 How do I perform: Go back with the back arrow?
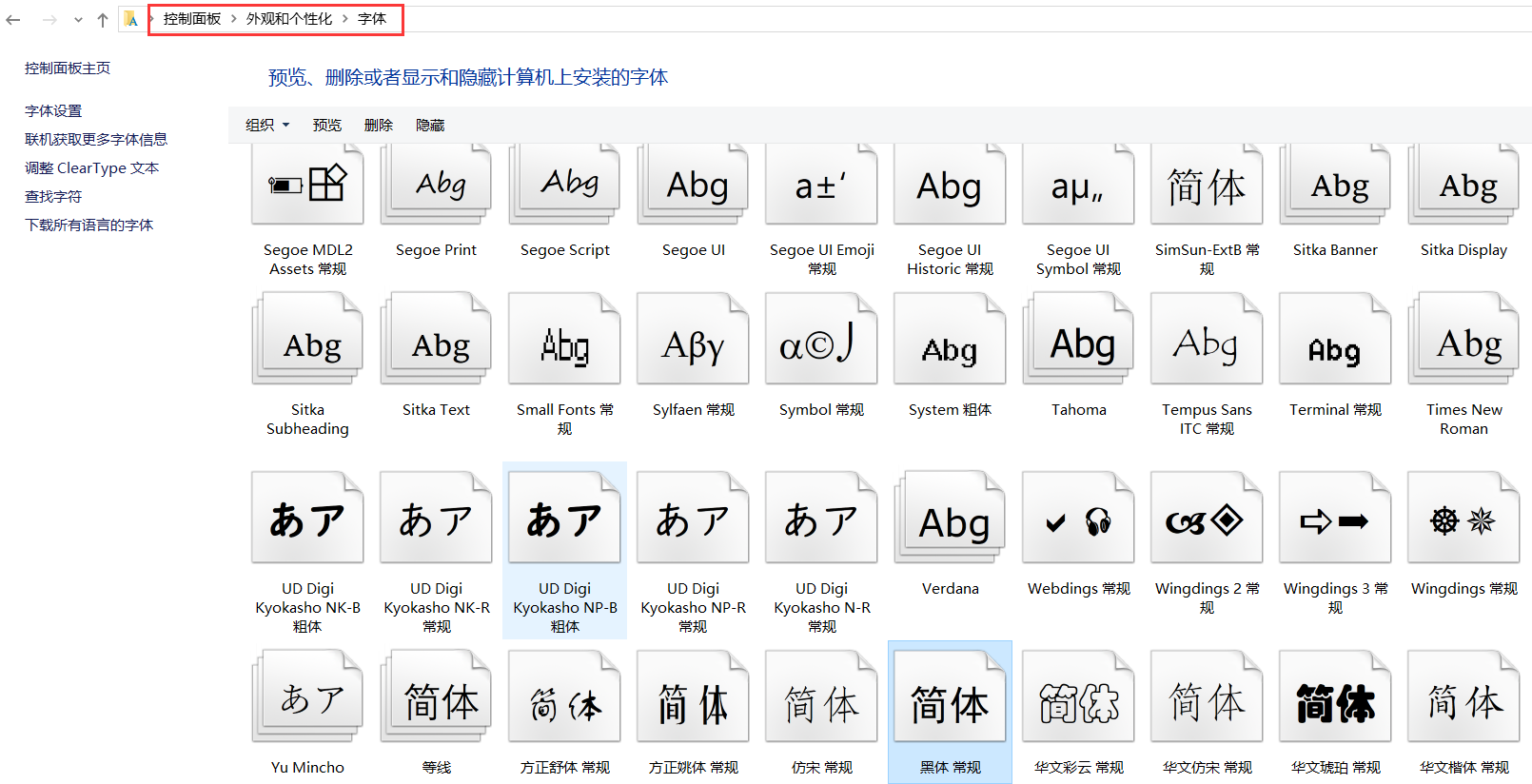click(x=13, y=19)
